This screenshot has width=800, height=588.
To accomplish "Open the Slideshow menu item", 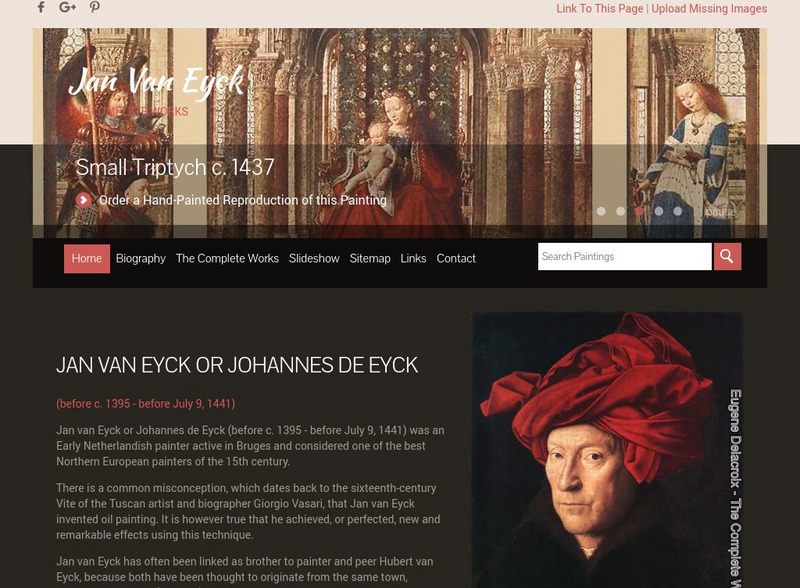I will [x=314, y=259].
